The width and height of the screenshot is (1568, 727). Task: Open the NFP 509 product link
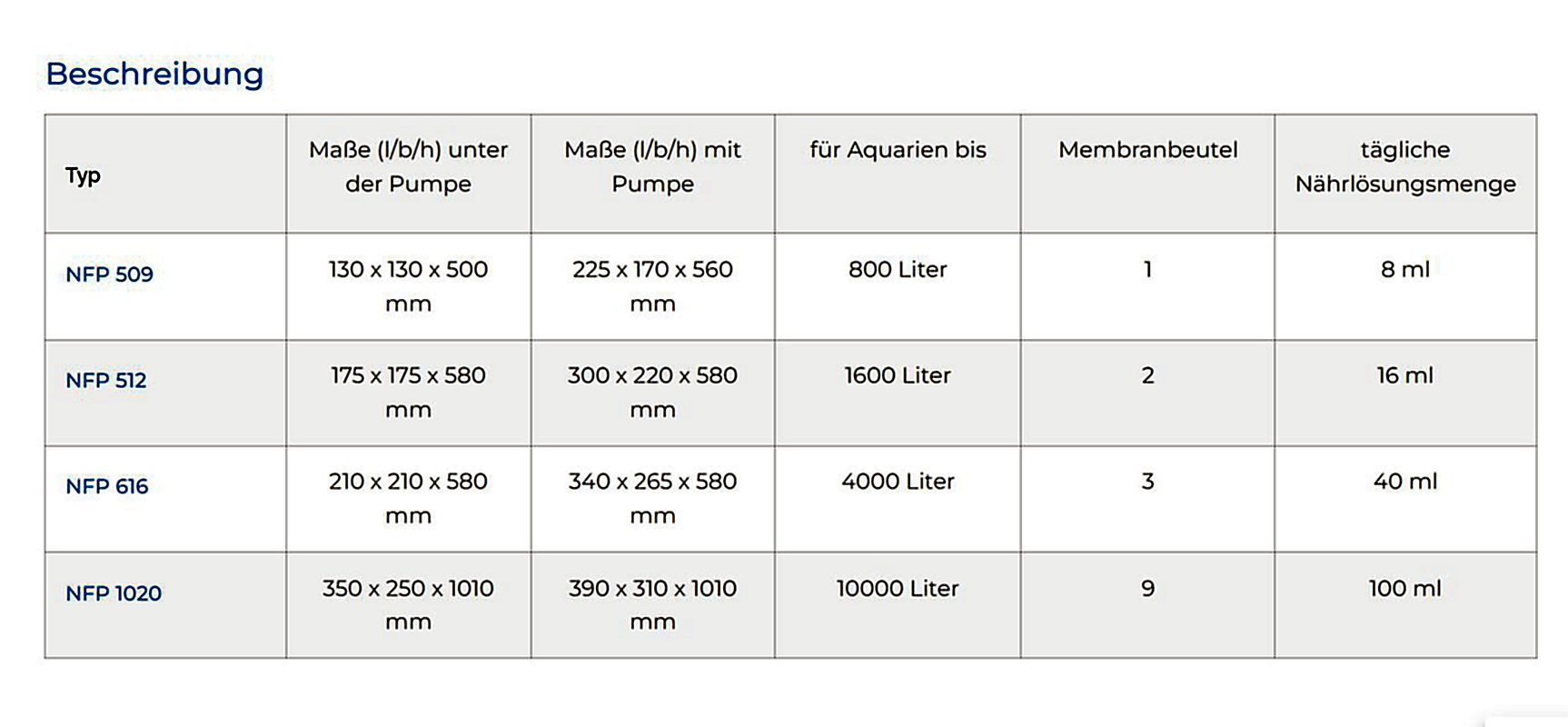coord(109,274)
